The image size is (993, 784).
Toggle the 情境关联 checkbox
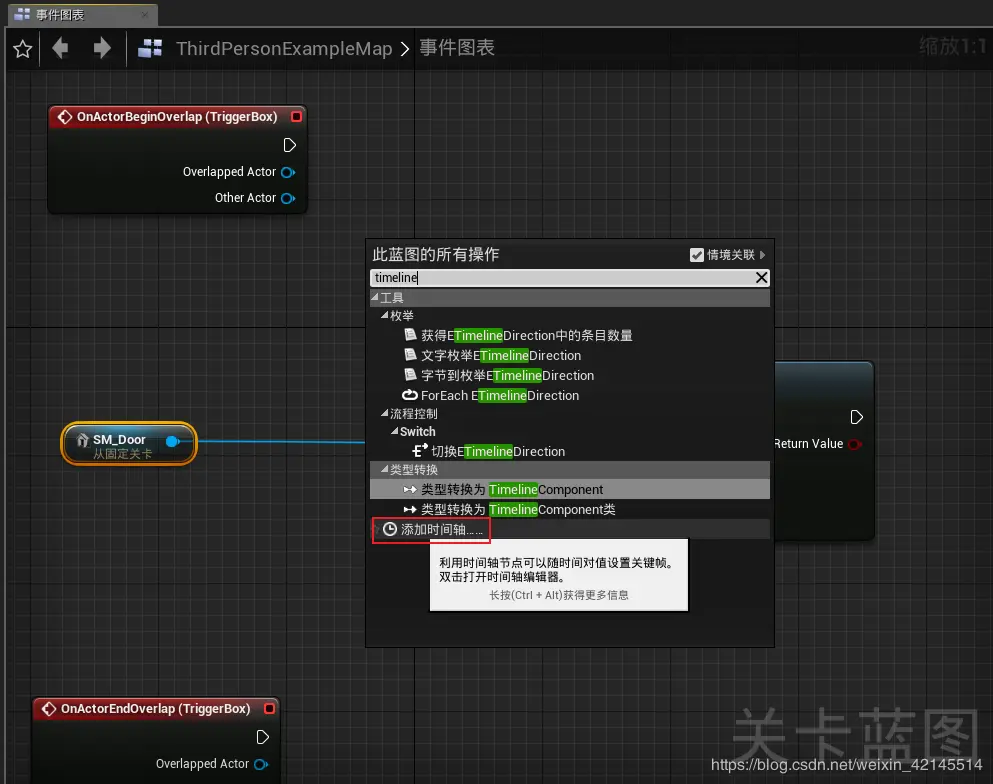pos(697,255)
